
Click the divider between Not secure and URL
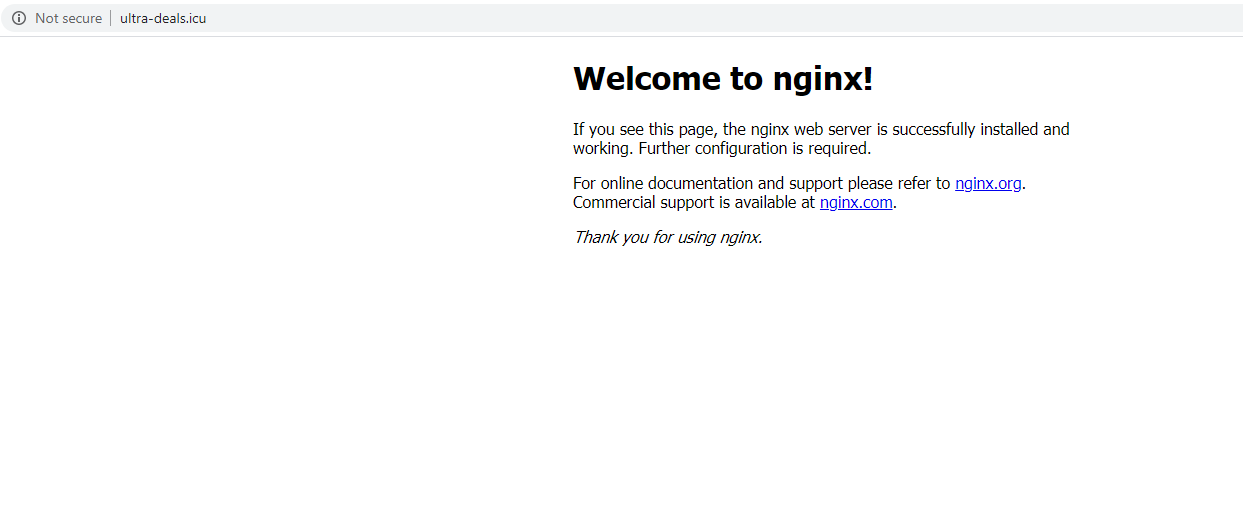(111, 18)
